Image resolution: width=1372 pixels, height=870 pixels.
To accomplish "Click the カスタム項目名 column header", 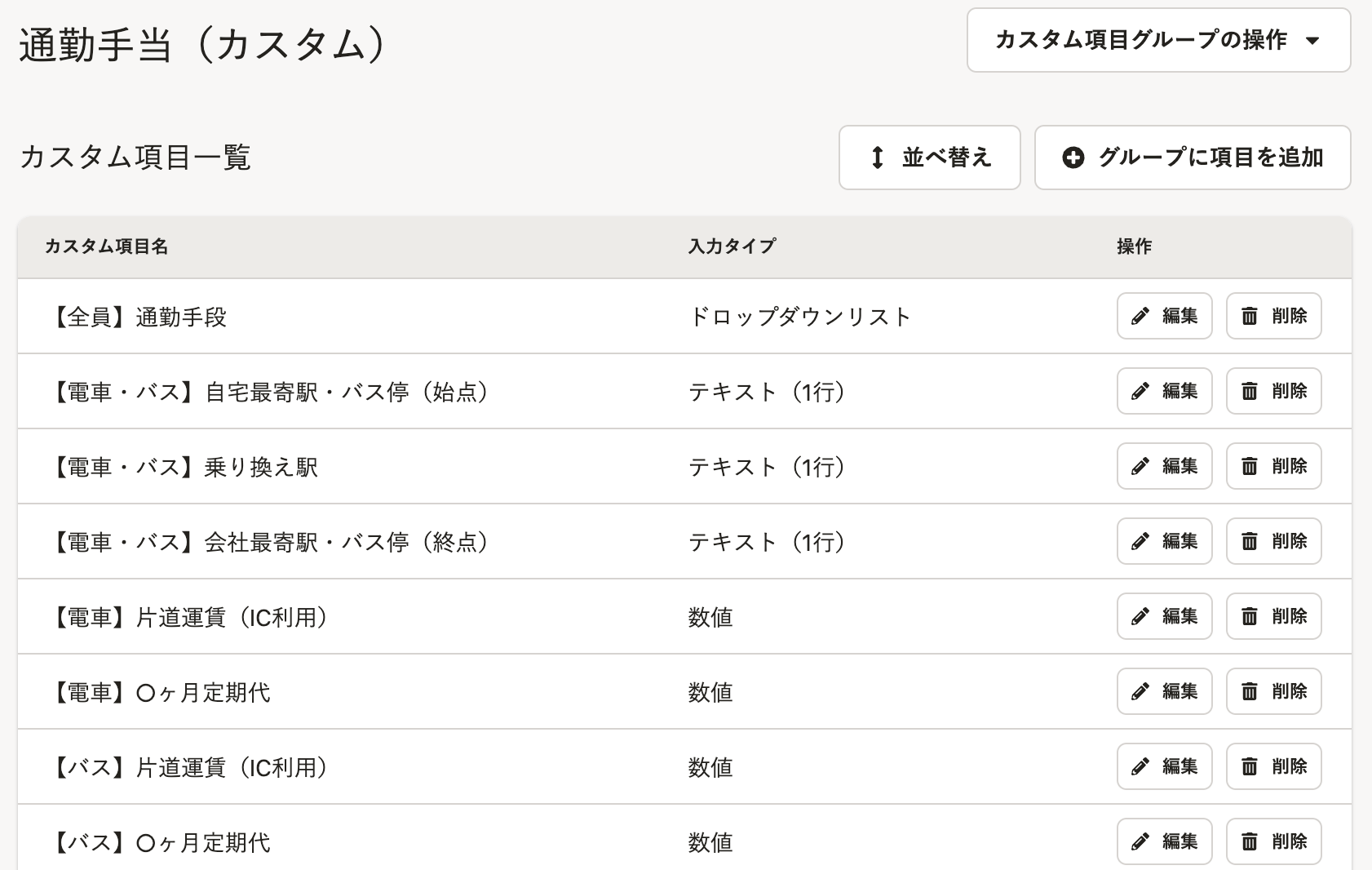I will tap(106, 246).
